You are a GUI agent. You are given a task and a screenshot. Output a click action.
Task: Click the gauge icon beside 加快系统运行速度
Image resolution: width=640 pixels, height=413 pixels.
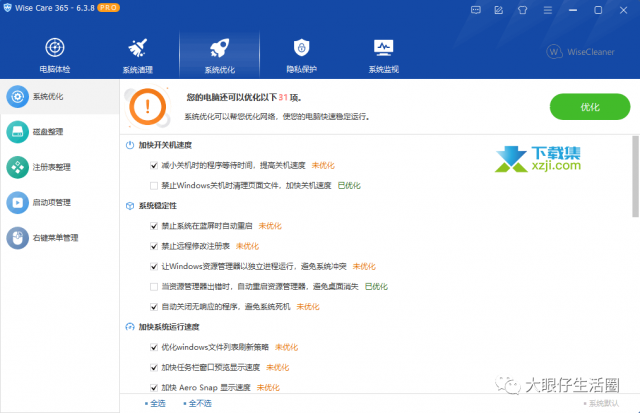coord(130,327)
